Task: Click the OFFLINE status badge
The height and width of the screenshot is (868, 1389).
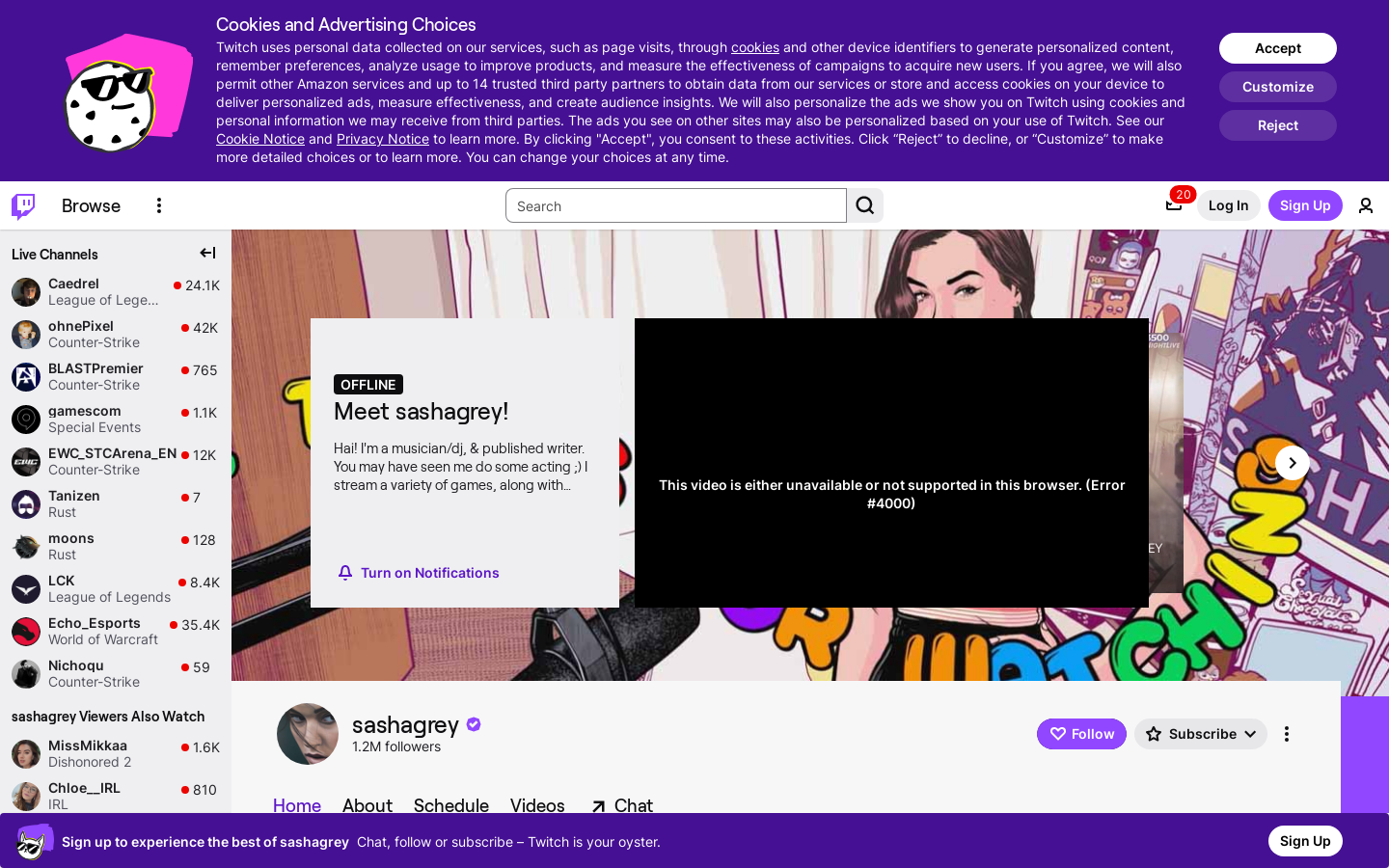Action: click(368, 384)
